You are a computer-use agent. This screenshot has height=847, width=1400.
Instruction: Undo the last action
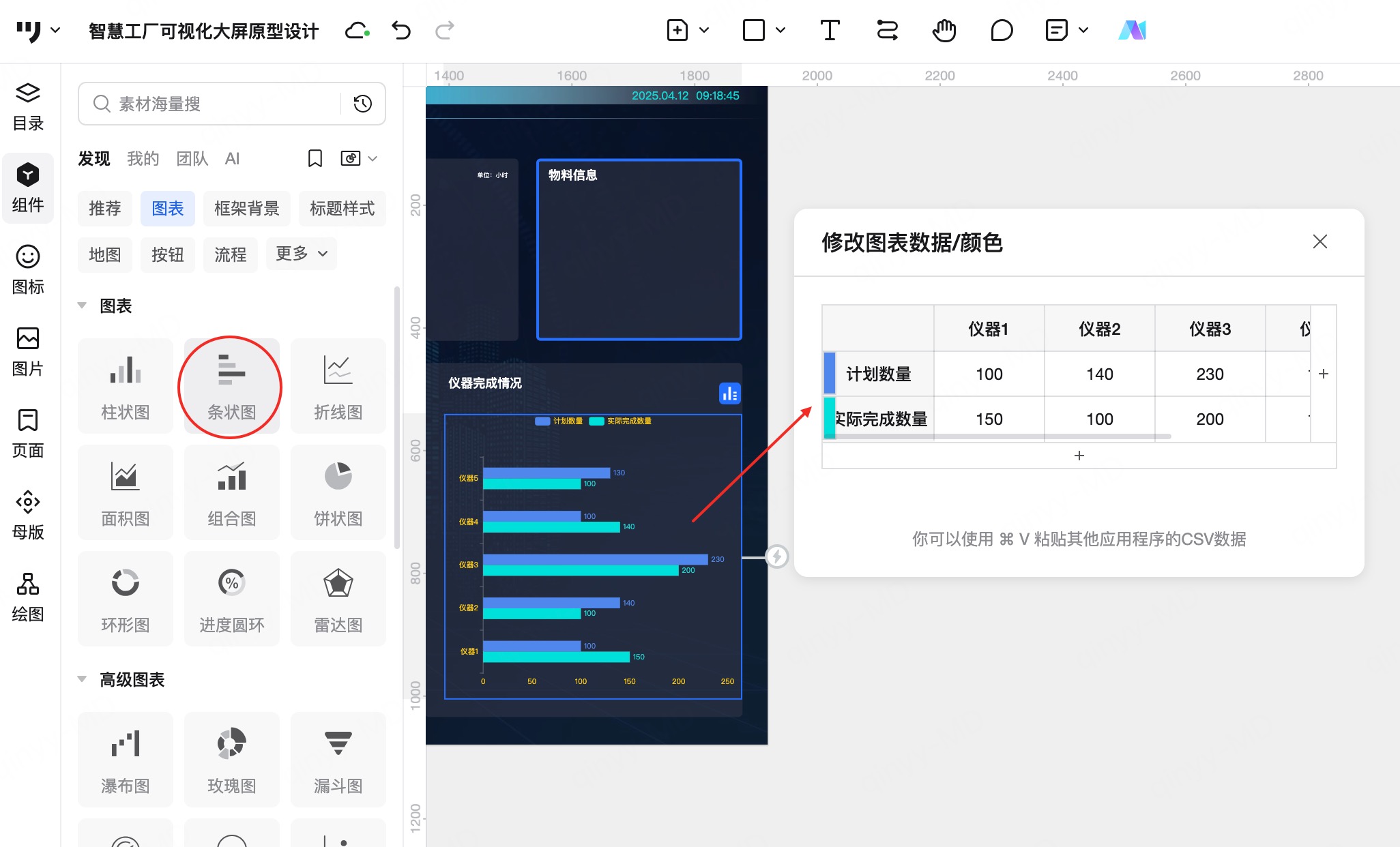click(401, 31)
